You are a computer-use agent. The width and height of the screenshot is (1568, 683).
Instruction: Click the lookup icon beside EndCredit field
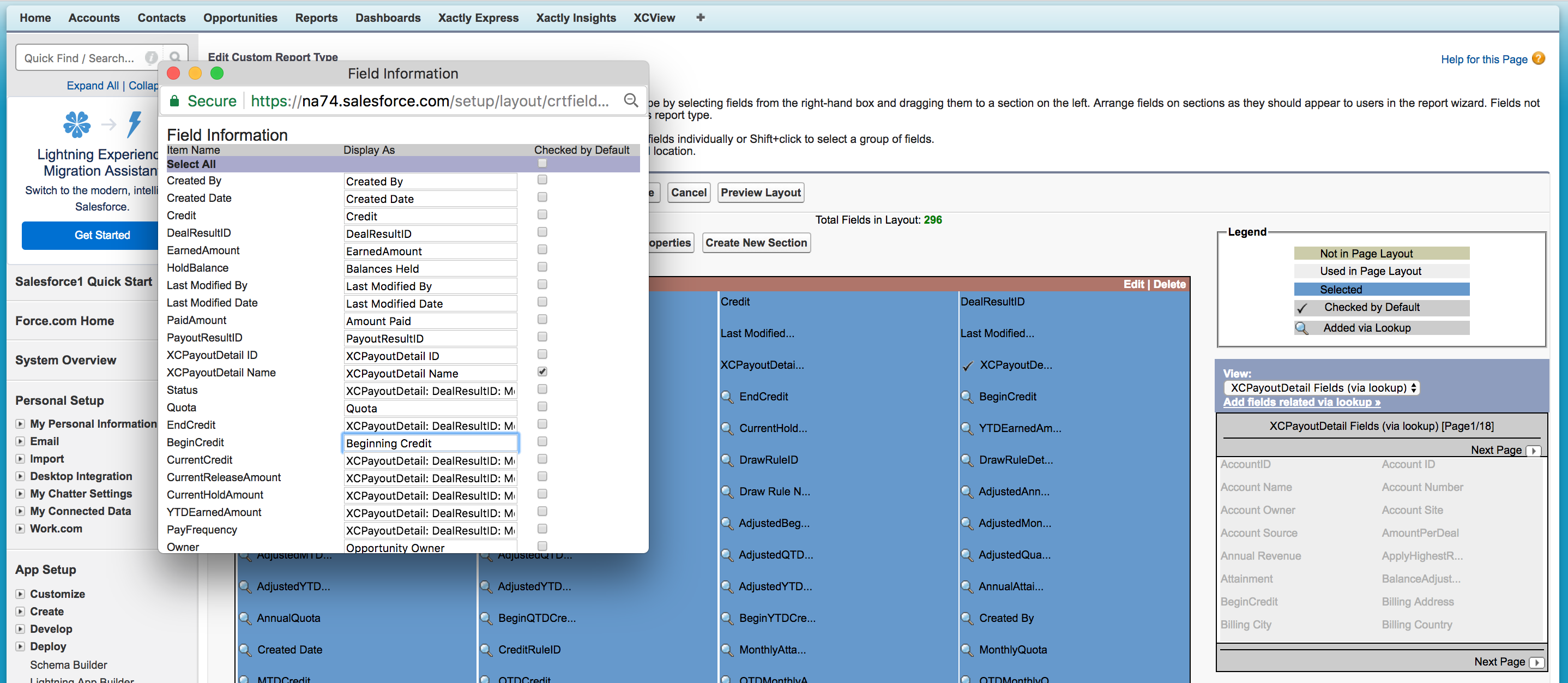[x=727, y=397]
